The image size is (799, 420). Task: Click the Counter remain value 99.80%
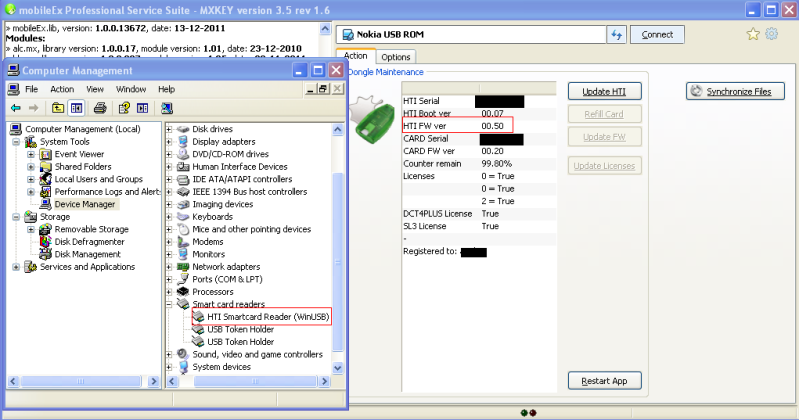[x=496, y=164]
